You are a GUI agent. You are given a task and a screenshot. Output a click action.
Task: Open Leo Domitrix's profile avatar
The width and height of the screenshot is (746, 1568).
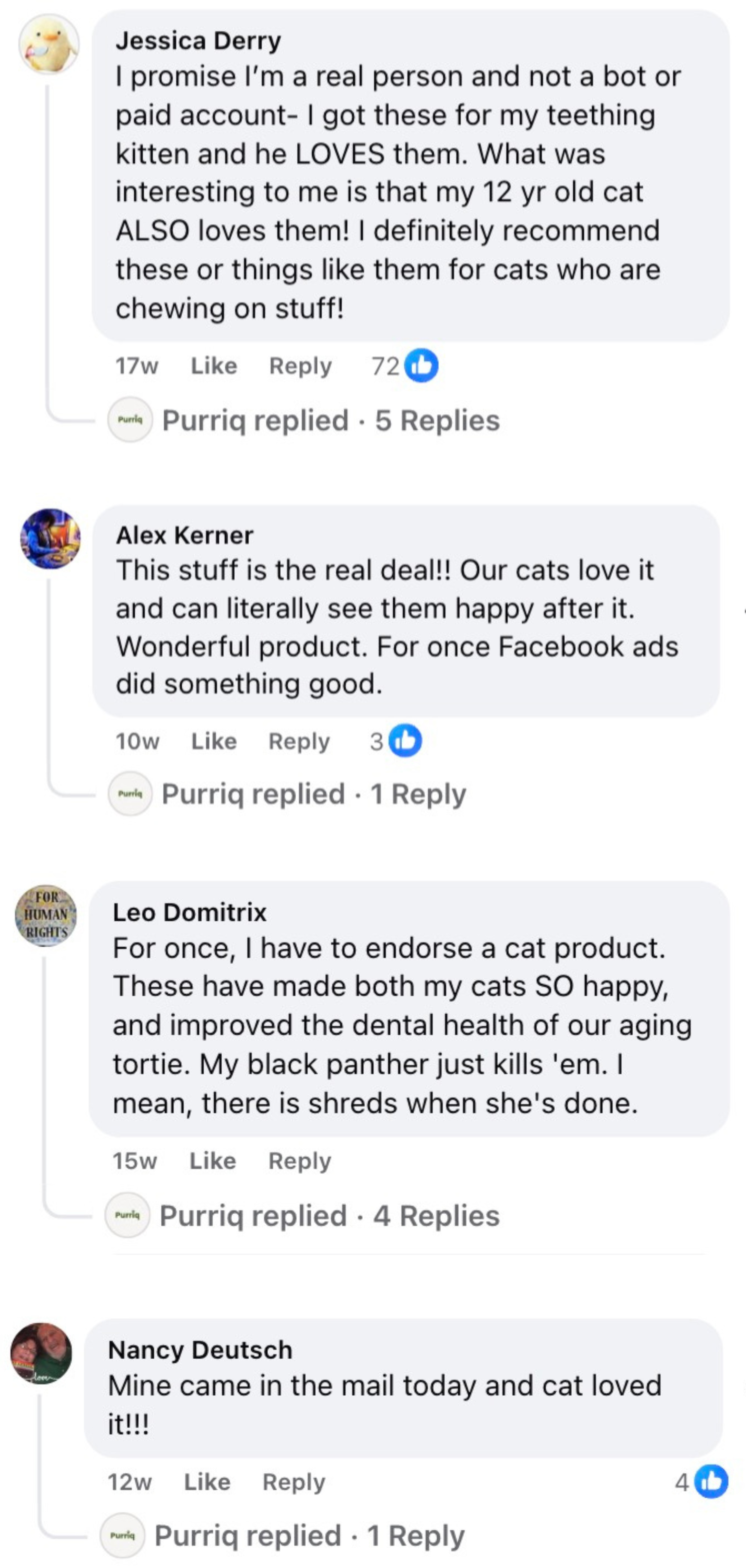tap(46, 915)
